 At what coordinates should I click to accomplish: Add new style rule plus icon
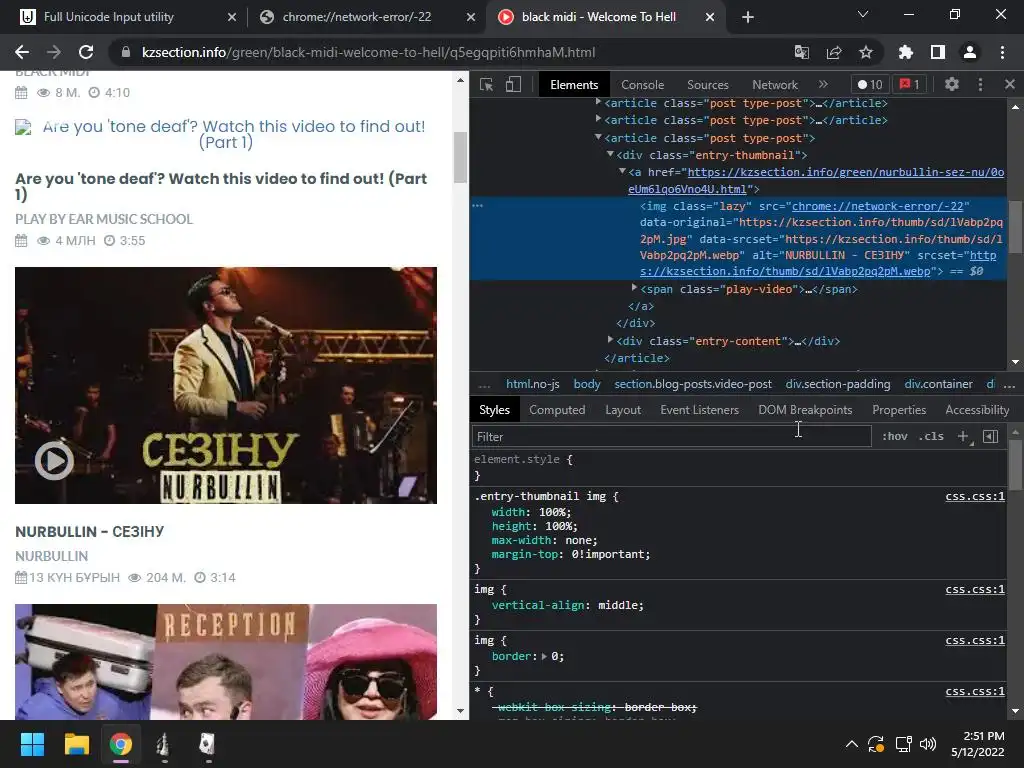coord(963,436)
